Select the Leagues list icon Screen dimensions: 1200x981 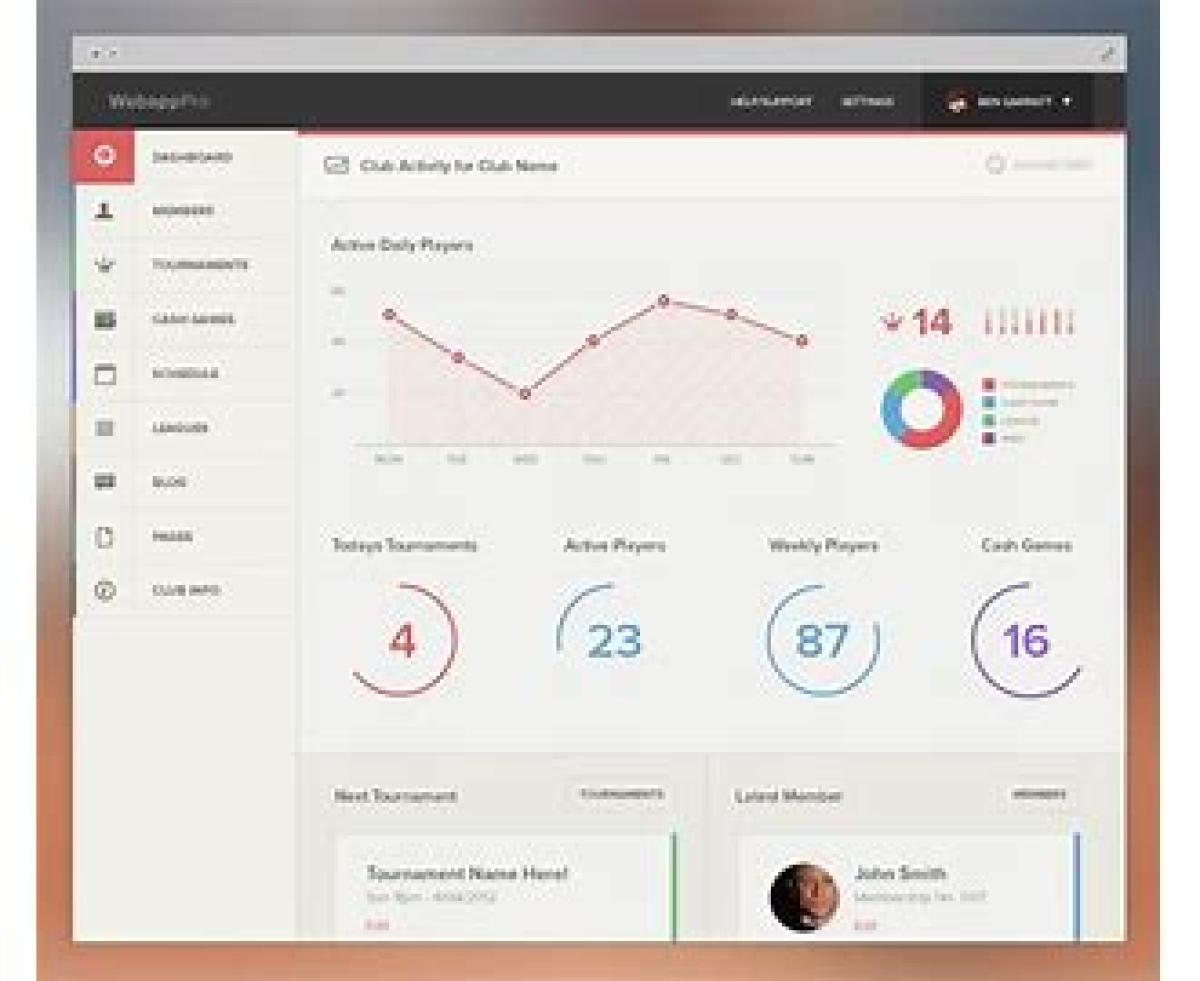click(104, 428)
